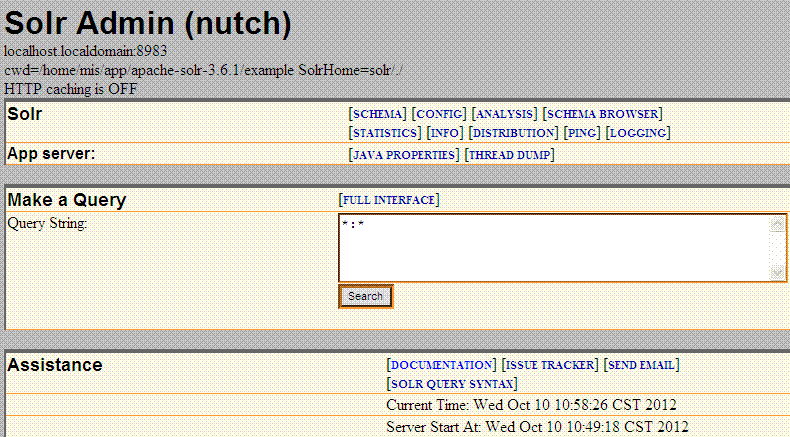Click the PING link

click(582, 133)
